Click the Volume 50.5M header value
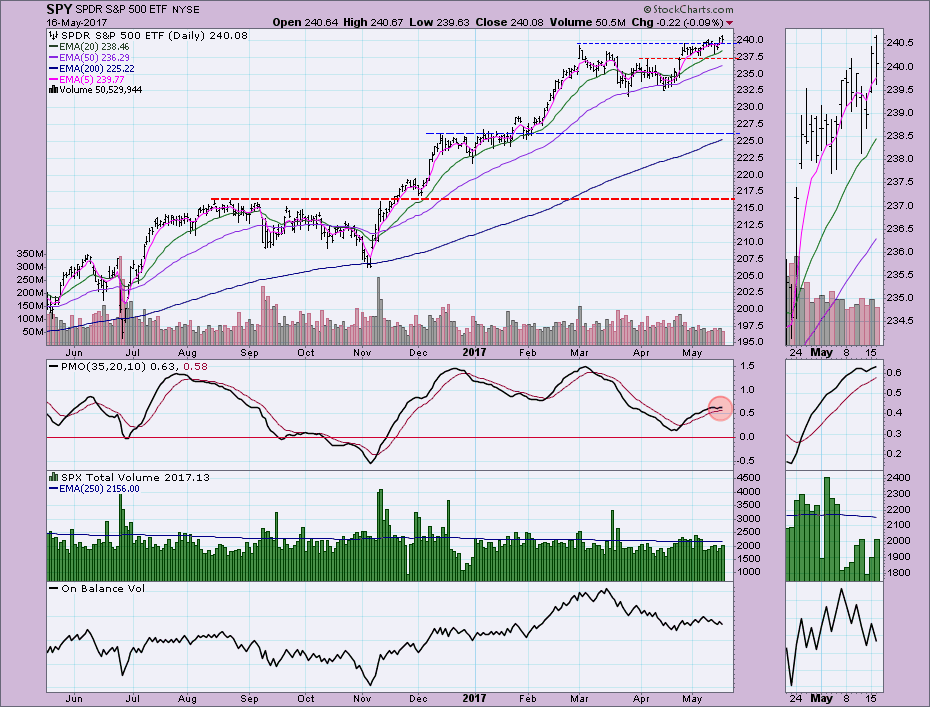The image size is (930, 707). (x=587, y=23)
